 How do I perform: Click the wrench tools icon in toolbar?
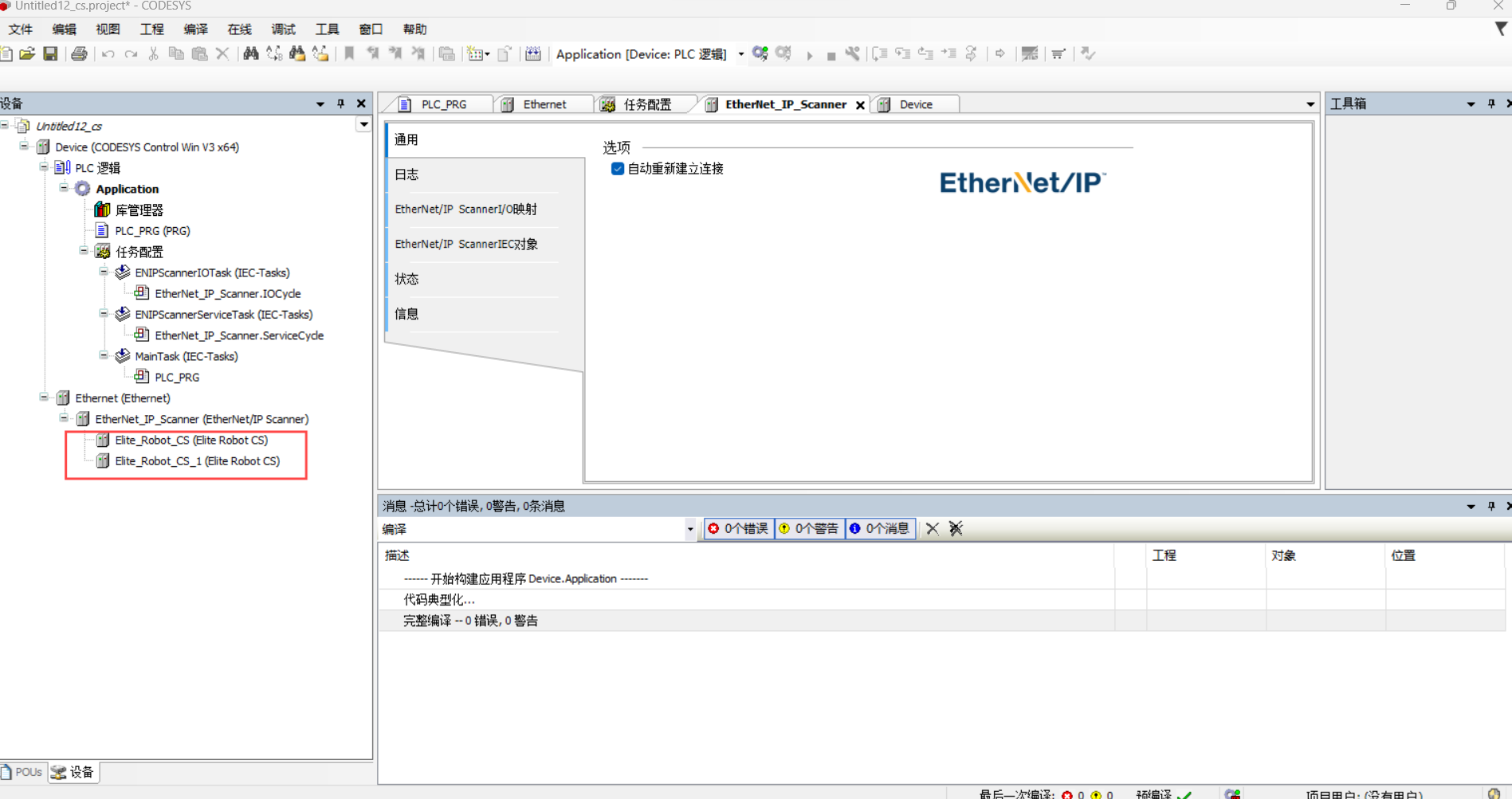853,53
